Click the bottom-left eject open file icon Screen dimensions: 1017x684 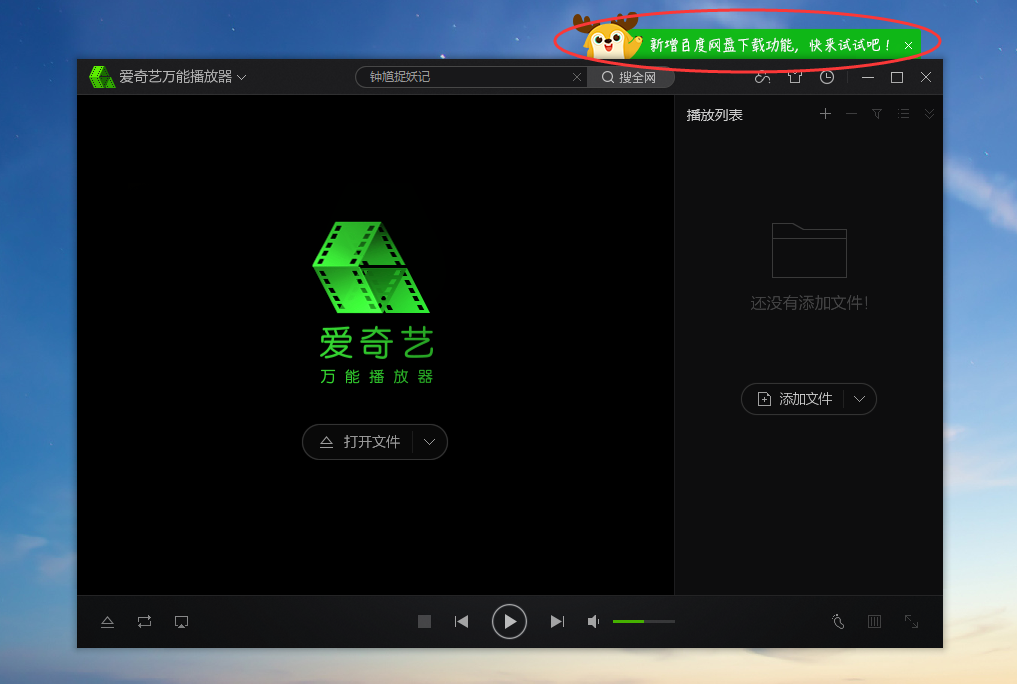(x=108, y=622)
